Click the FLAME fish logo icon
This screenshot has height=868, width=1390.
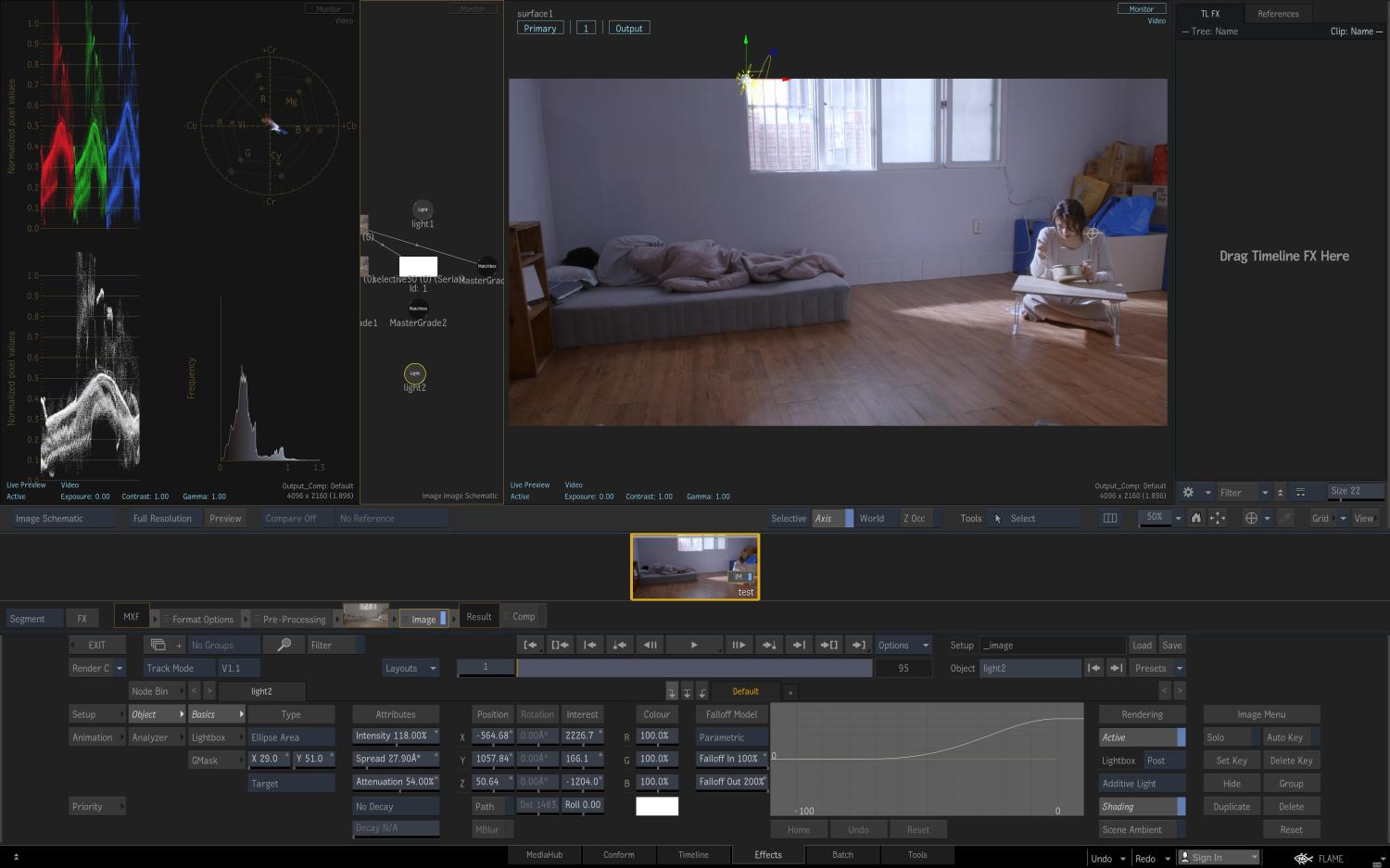click(x=1304, y=859)
